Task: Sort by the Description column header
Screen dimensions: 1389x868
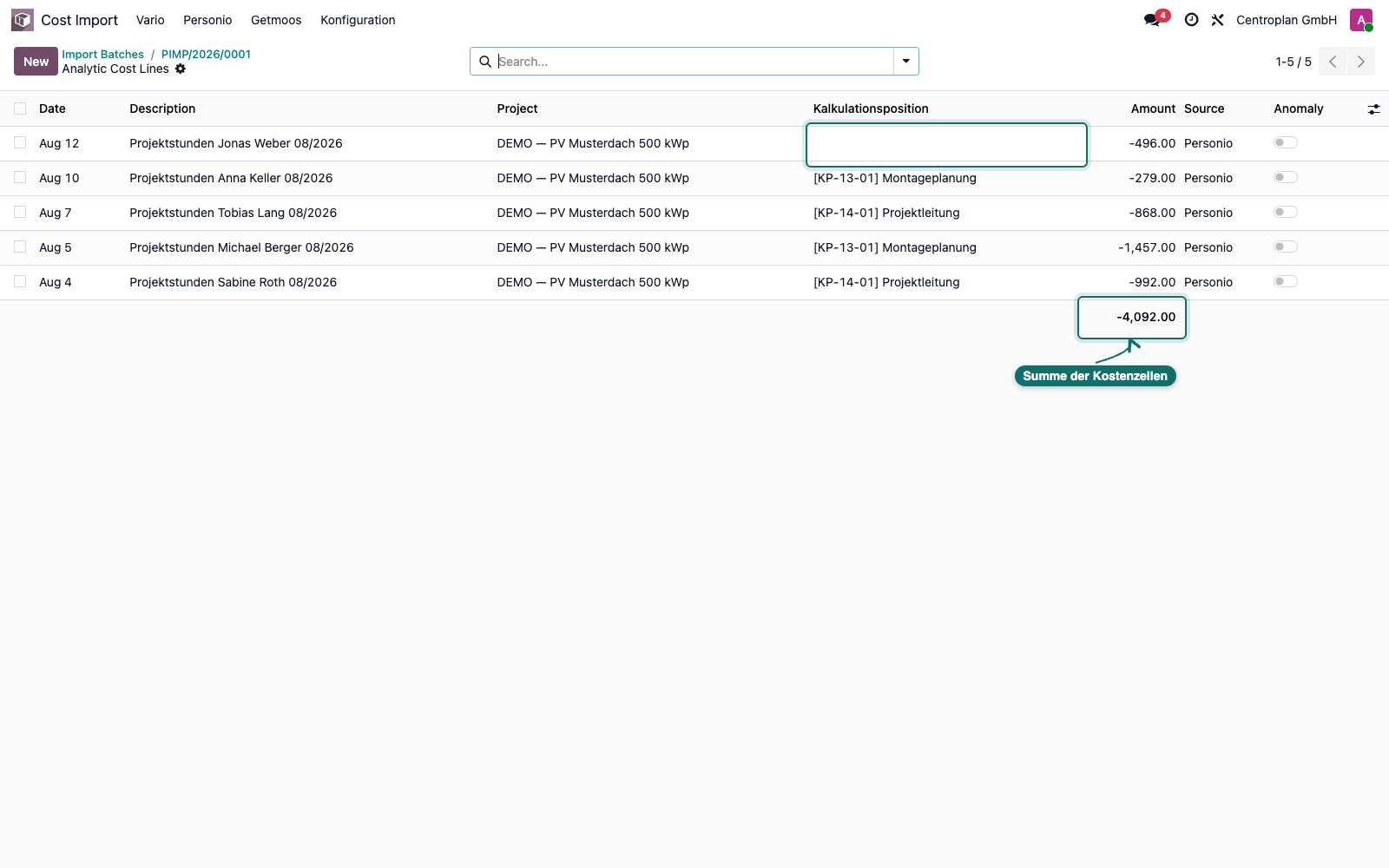Action: [162, 108]
